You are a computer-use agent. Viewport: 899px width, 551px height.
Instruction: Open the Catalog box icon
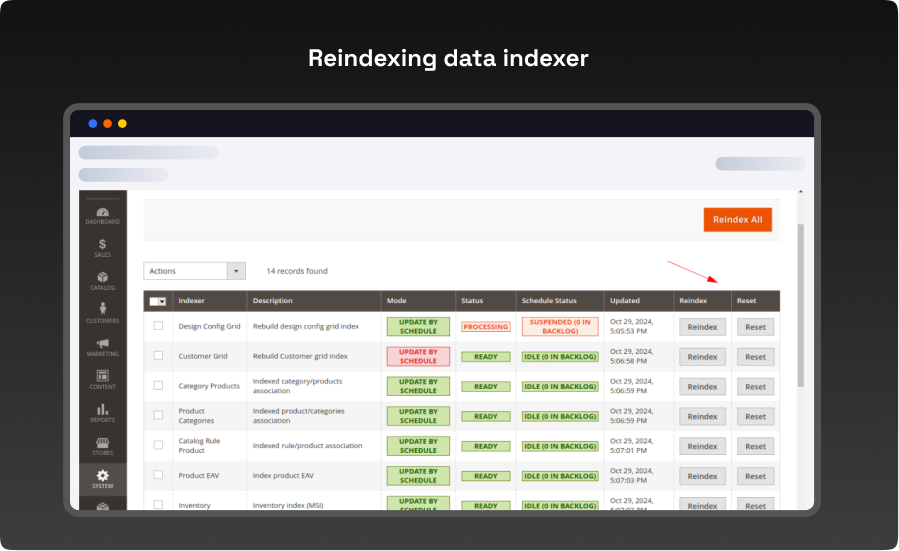[103, 278]
